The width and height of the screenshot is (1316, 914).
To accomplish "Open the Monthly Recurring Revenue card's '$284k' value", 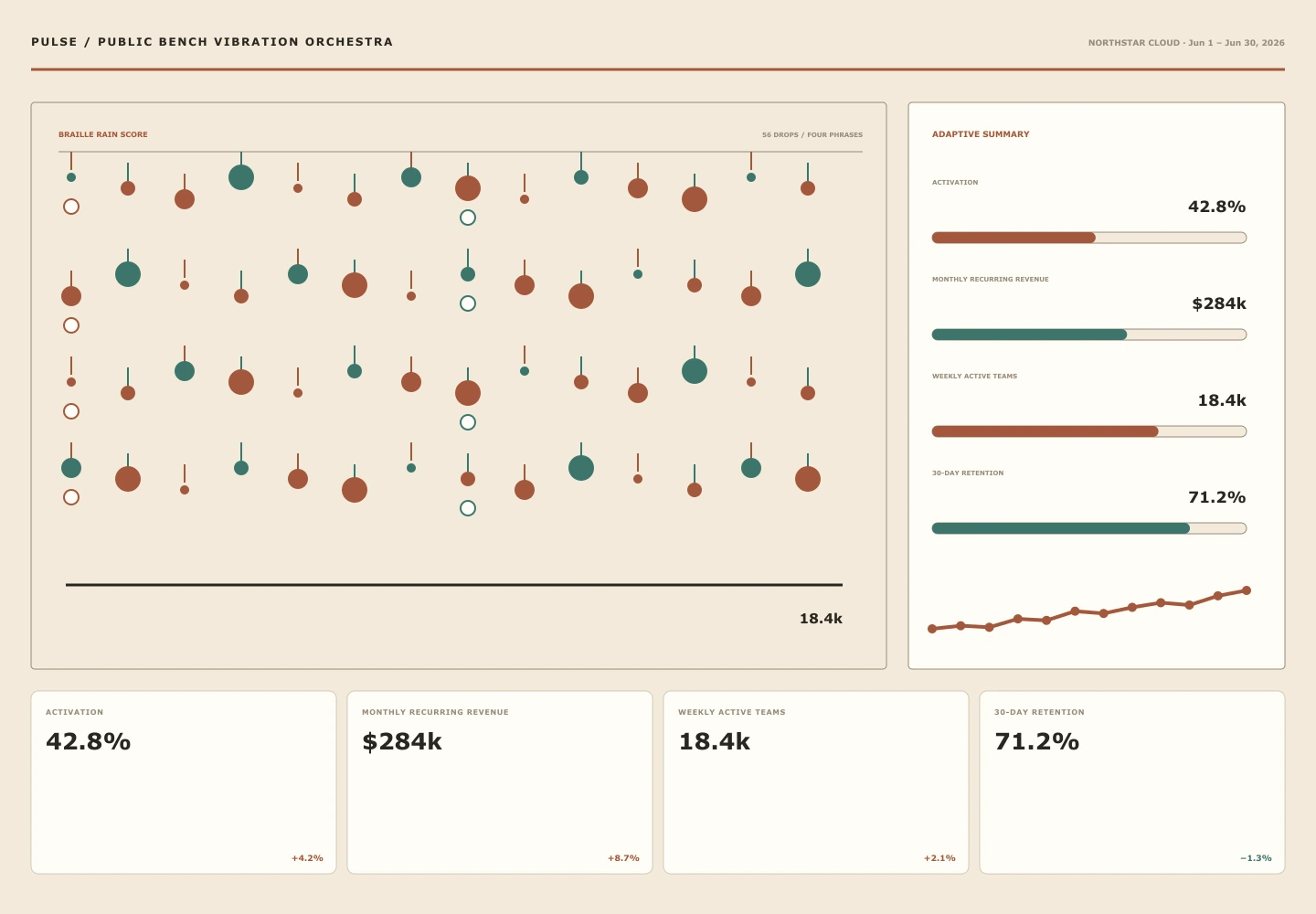I will [x=402, y=741].
